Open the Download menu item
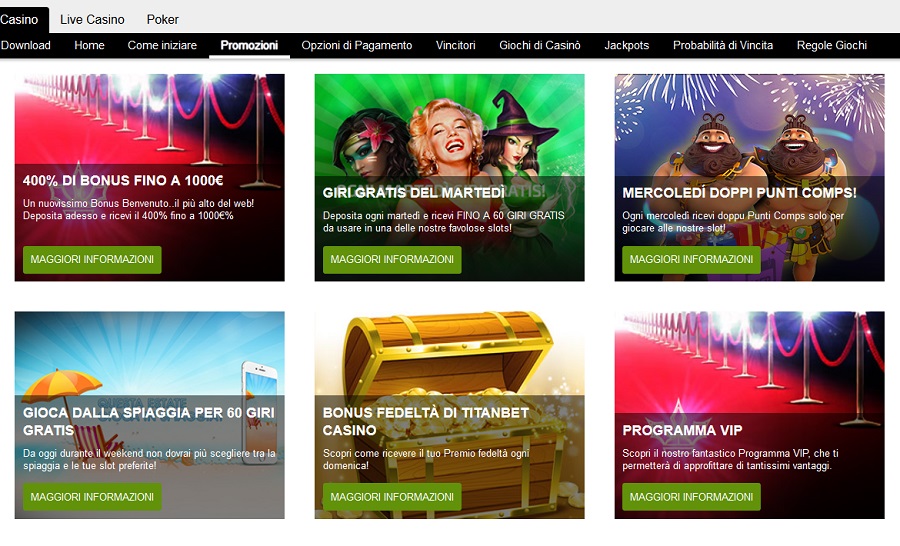The width and height of the screenshot is (900, 546). pos(26,45)
